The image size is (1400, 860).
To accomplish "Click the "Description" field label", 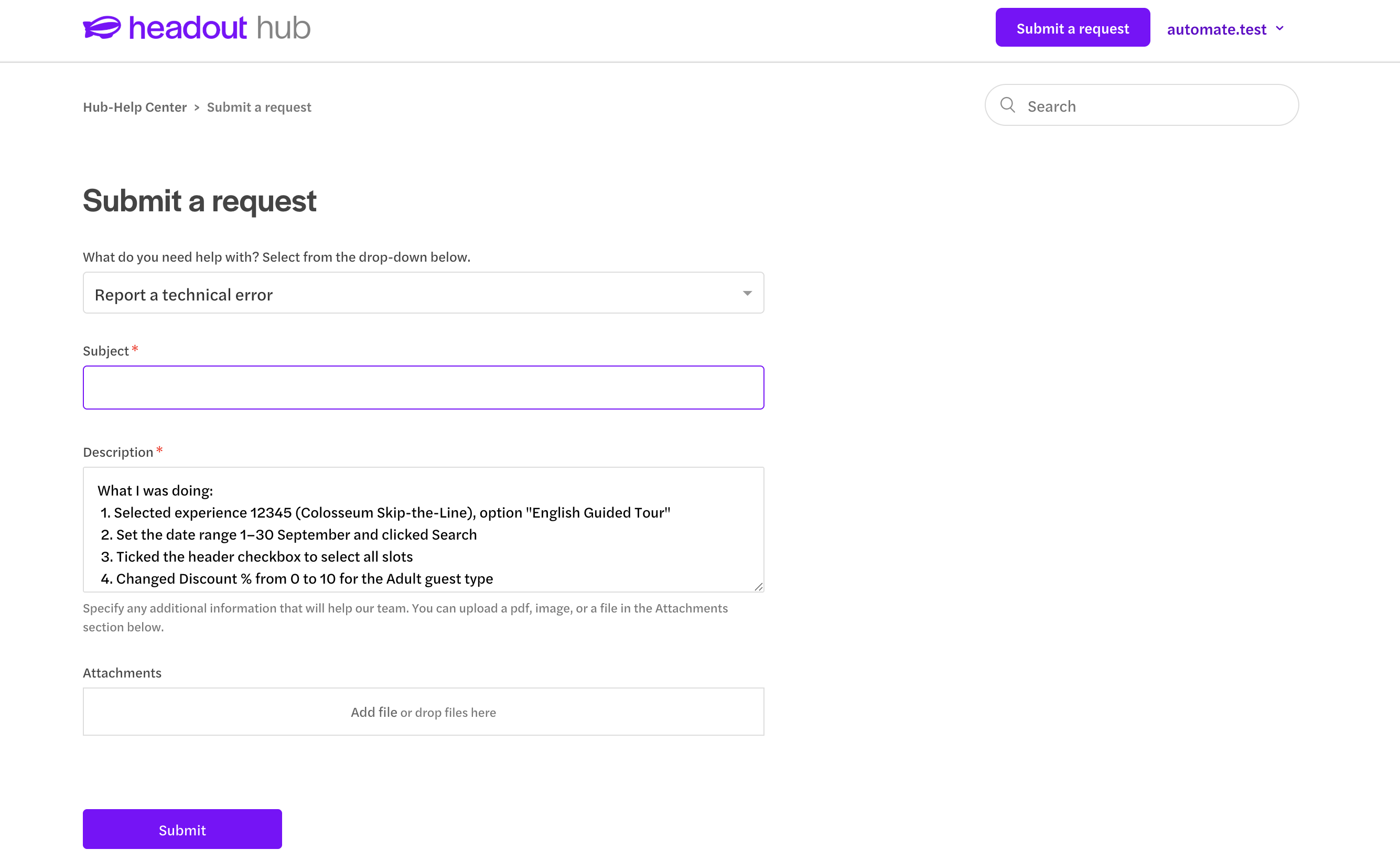I will 119,452.
